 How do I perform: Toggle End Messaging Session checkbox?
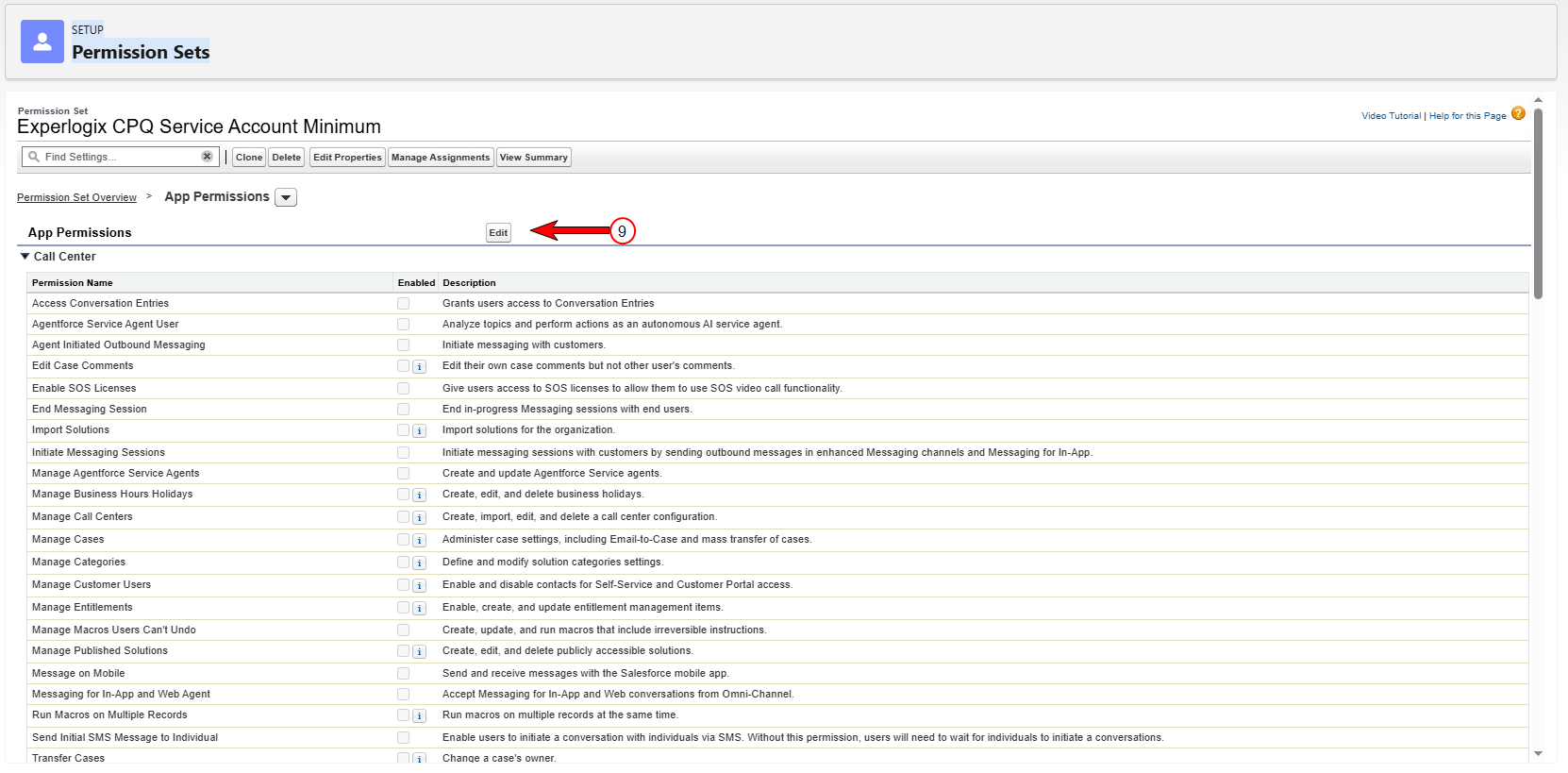click(403, 409)
